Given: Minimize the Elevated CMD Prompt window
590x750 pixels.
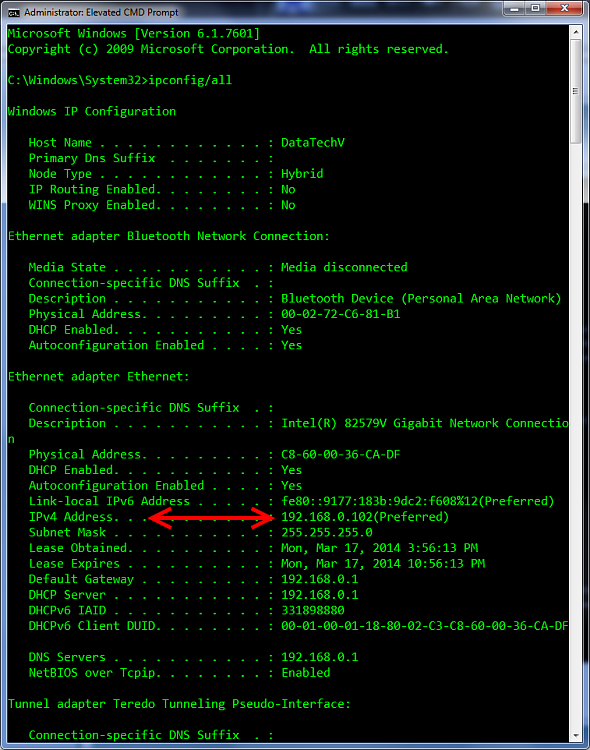Looking at the screenshot, I should click(514, 8).
